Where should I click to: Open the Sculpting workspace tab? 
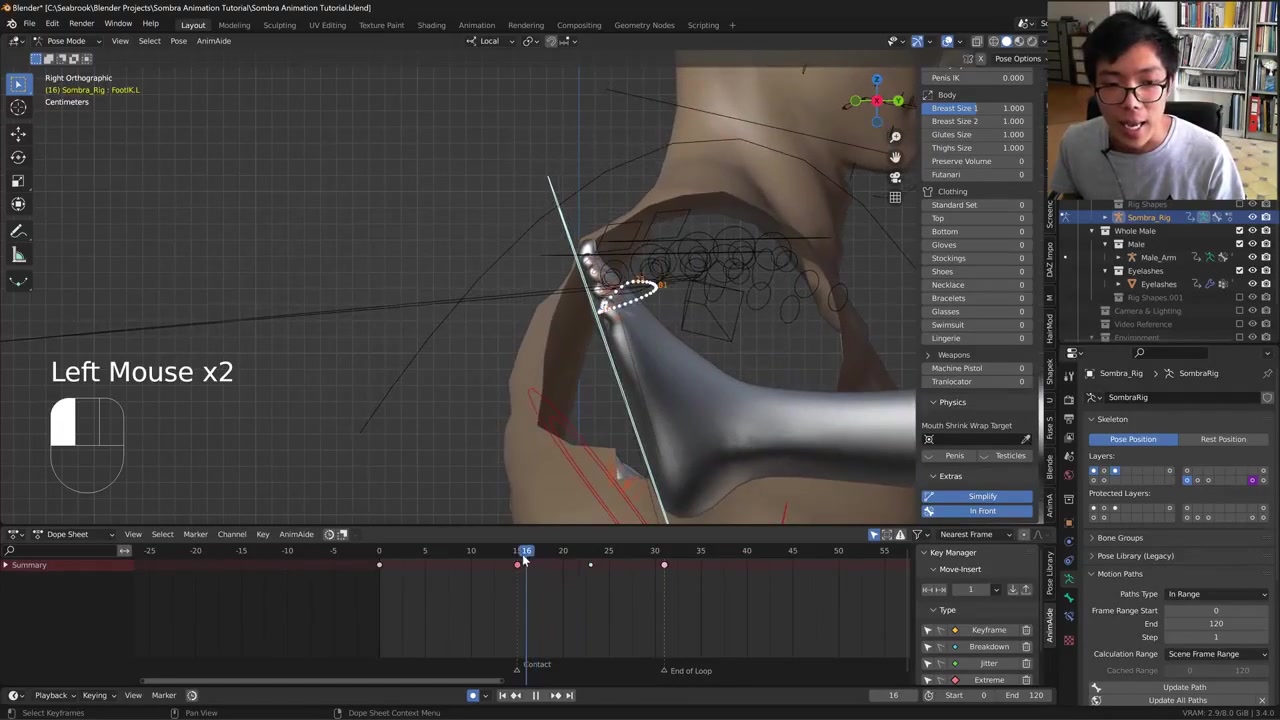coord(279,25)
